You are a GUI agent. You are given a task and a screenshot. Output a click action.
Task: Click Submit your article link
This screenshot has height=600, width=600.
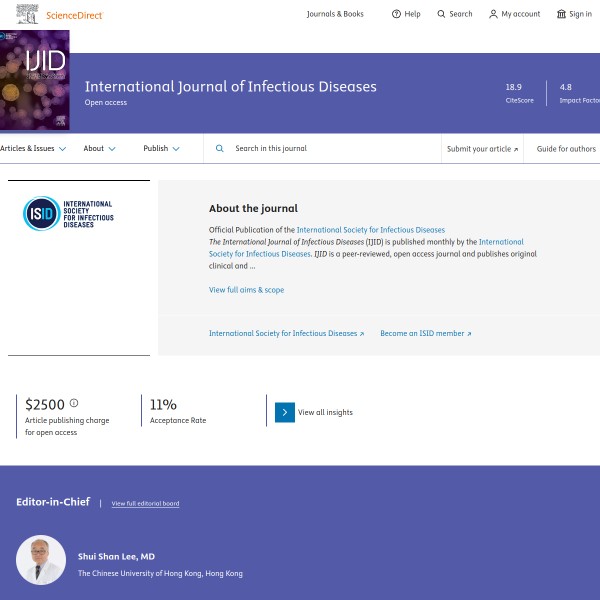(482, 148)
